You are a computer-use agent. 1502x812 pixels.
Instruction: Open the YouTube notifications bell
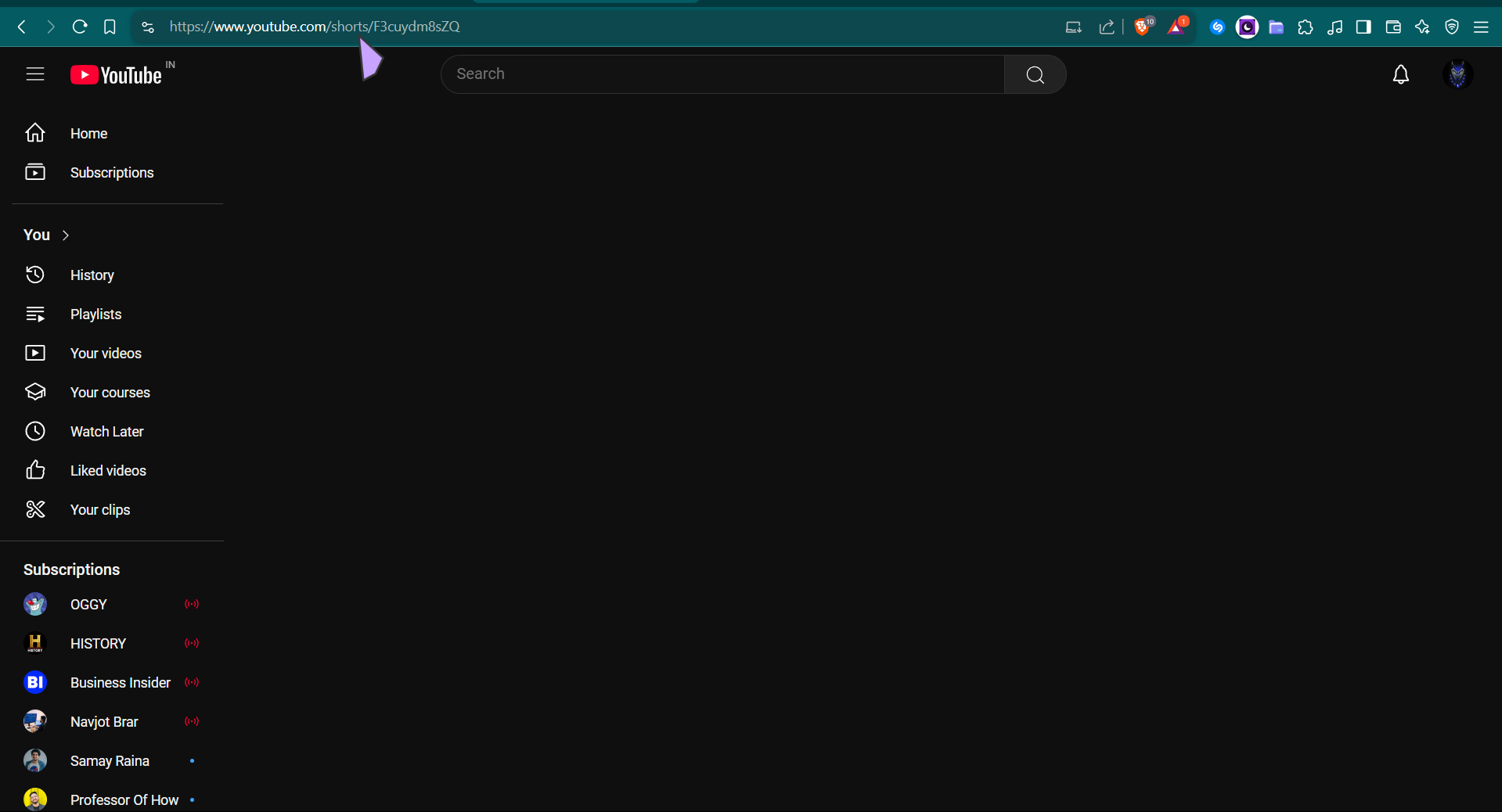1400,74
